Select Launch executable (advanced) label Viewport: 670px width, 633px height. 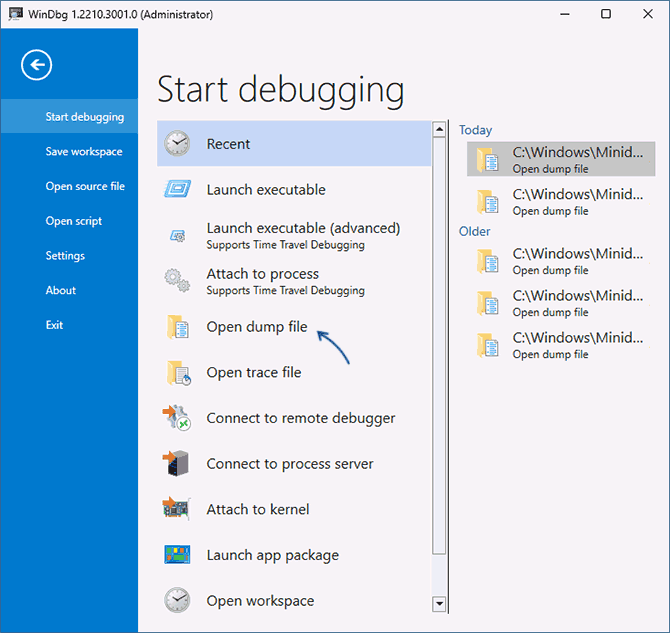tap(303, 228)
